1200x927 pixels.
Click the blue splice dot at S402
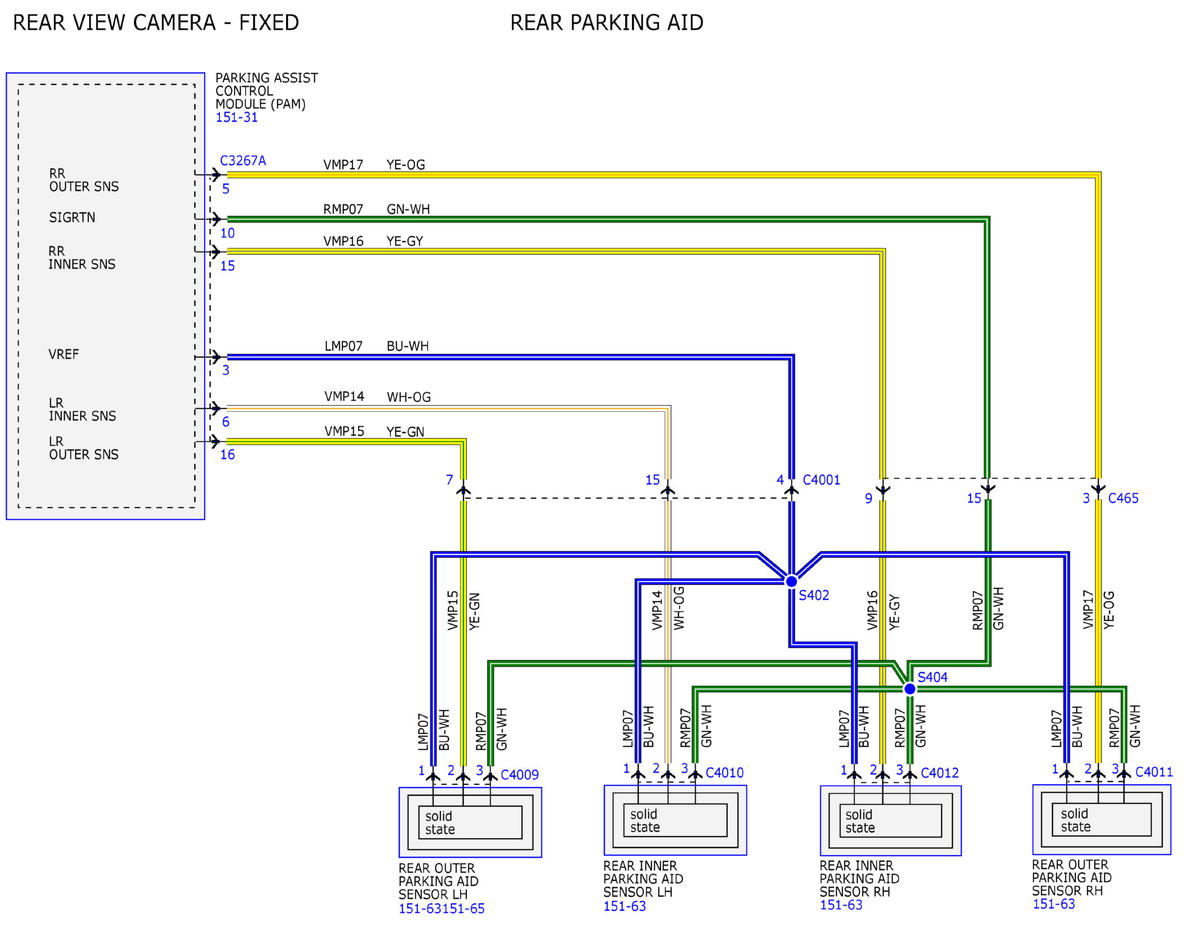tap(791, 581)
